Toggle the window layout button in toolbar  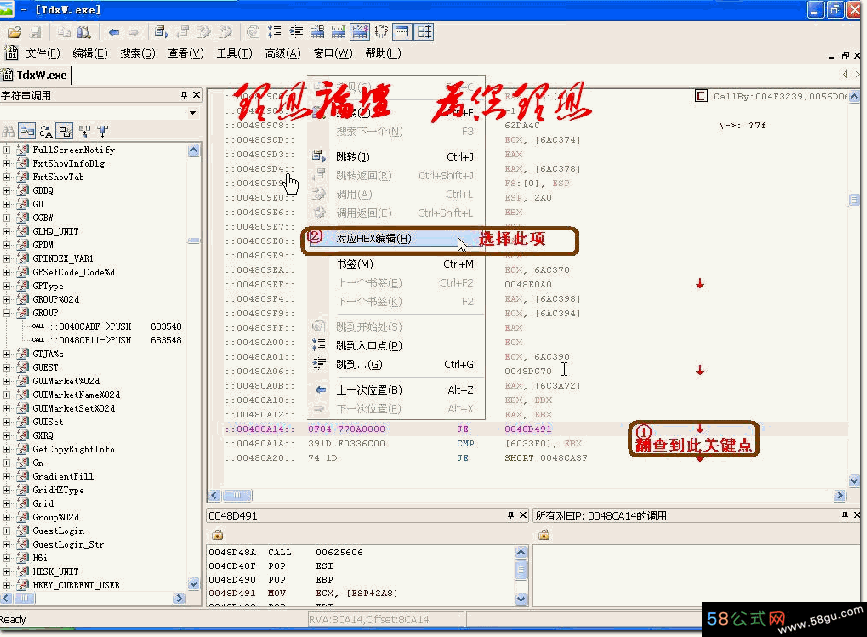[x=403, y=32]
